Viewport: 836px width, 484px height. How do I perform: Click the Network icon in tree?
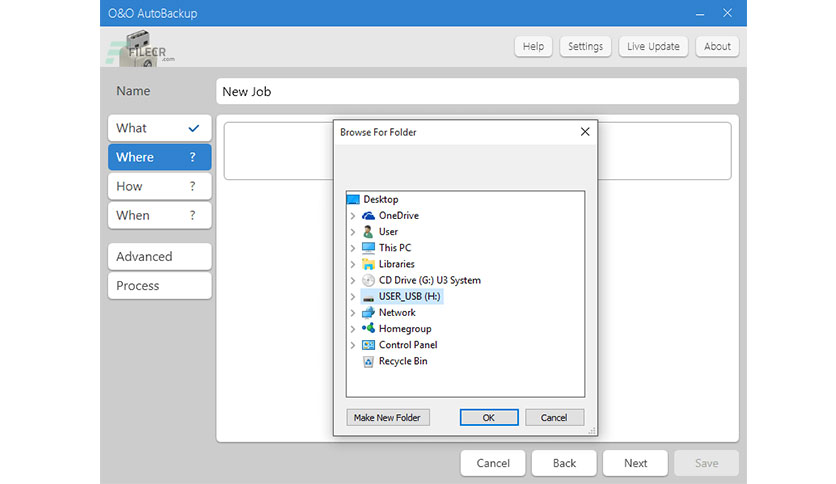click(x=368, y=312)
